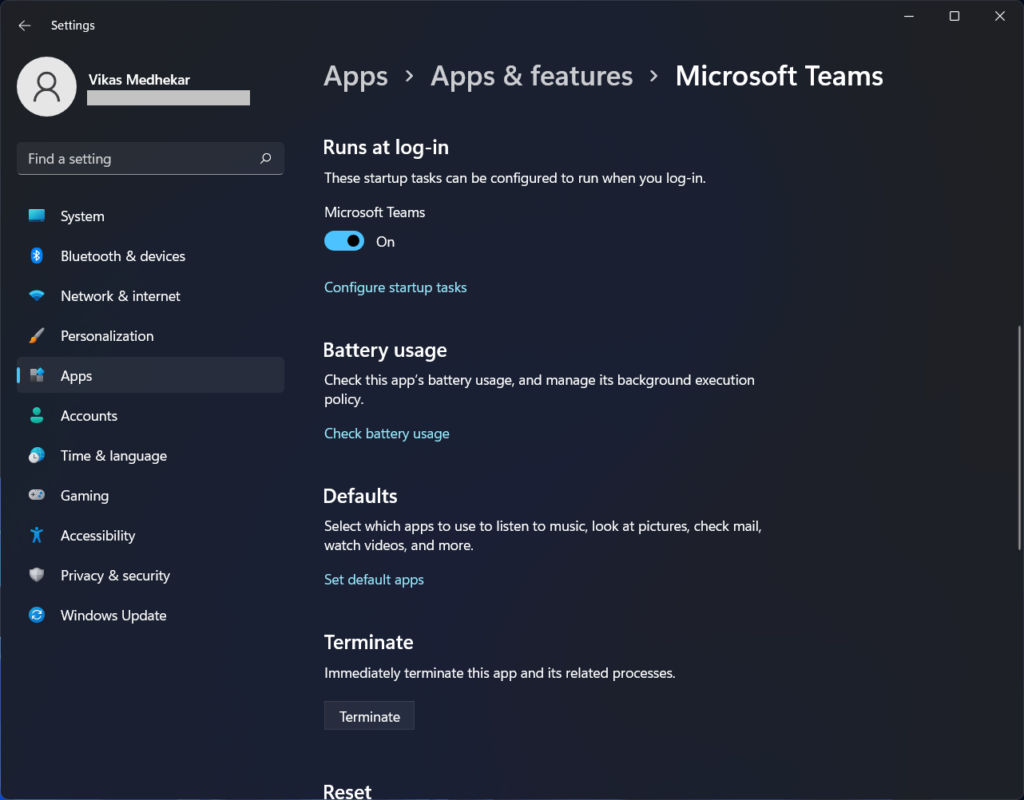Image resolution: width=1024 pixels, height=800 pixels.
Task: Open System settings category
Action: [x=150, y=216]
